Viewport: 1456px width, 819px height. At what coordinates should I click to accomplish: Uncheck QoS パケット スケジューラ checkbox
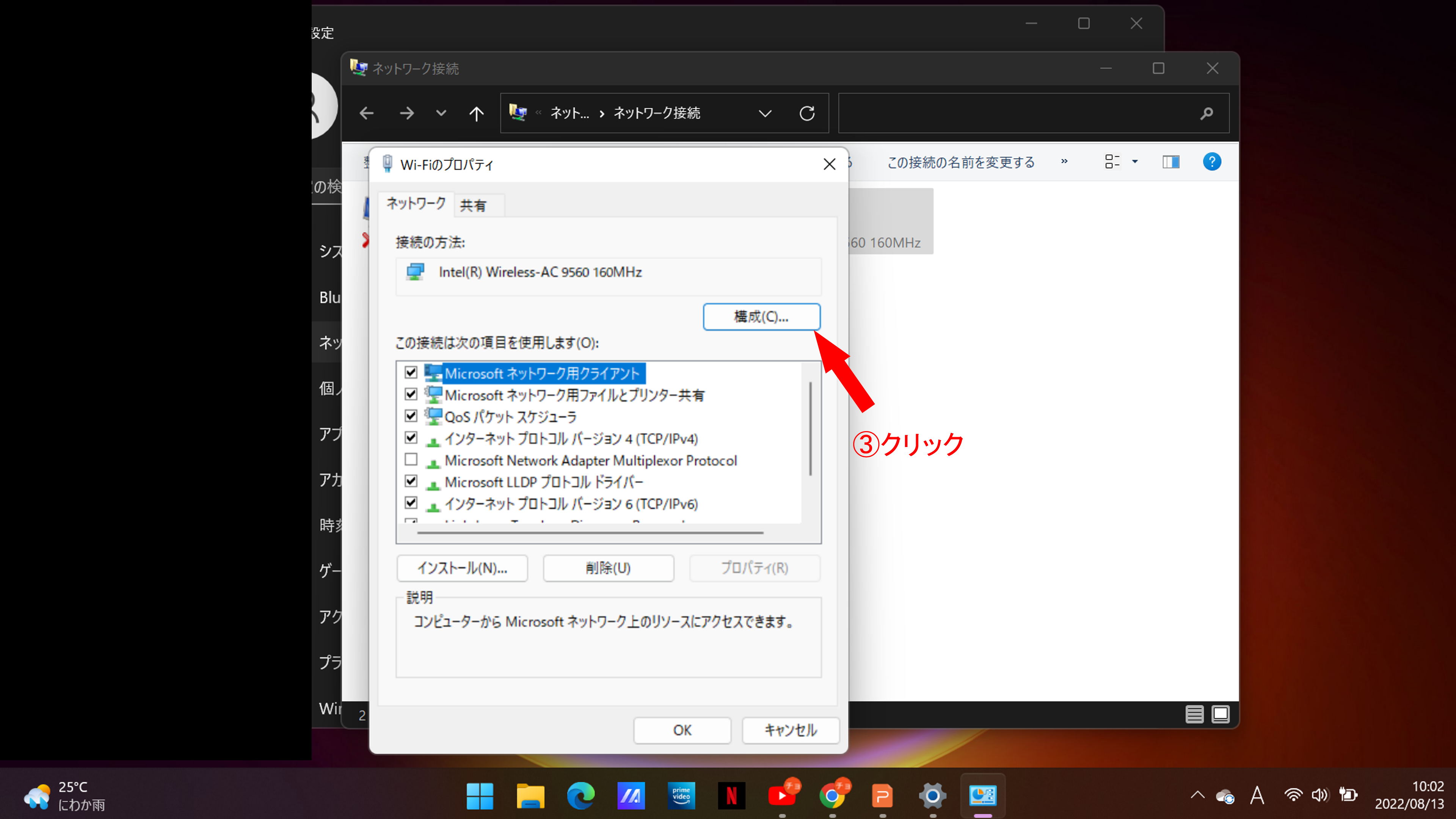pyautogui.click(x=411, y=416)
